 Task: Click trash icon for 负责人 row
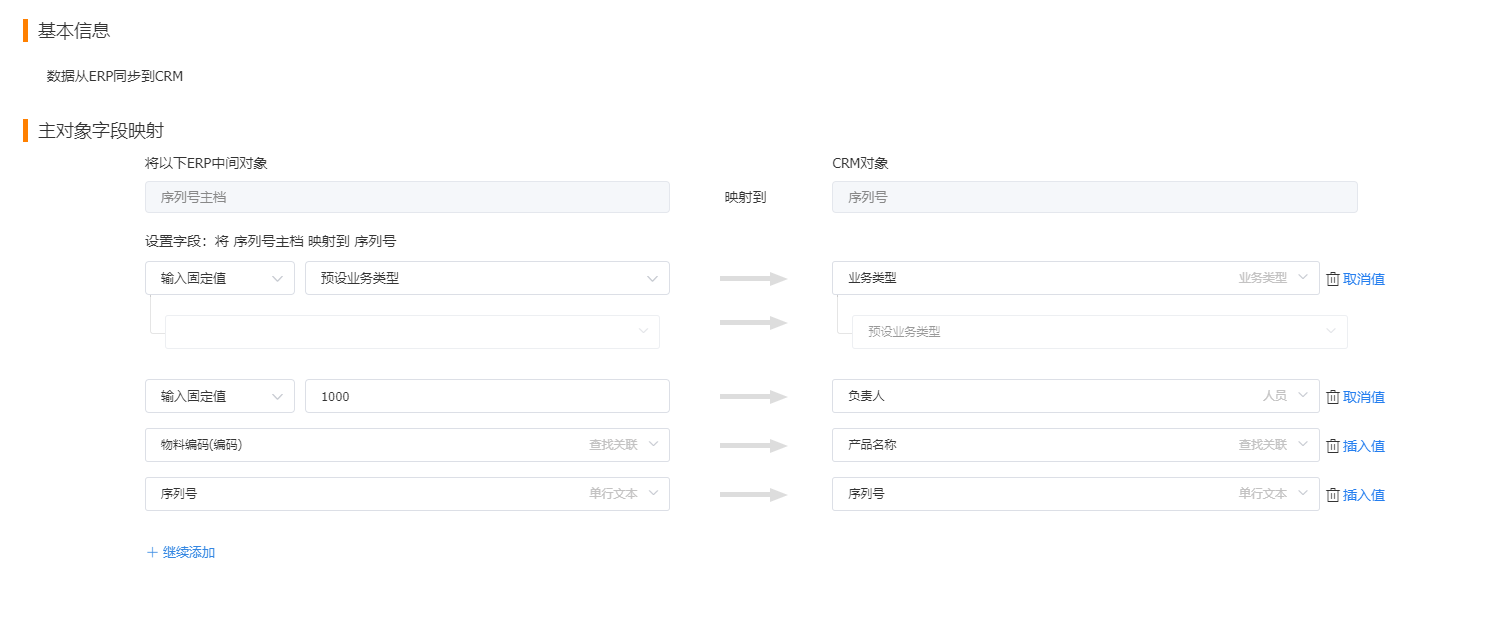coord(1332,397)
